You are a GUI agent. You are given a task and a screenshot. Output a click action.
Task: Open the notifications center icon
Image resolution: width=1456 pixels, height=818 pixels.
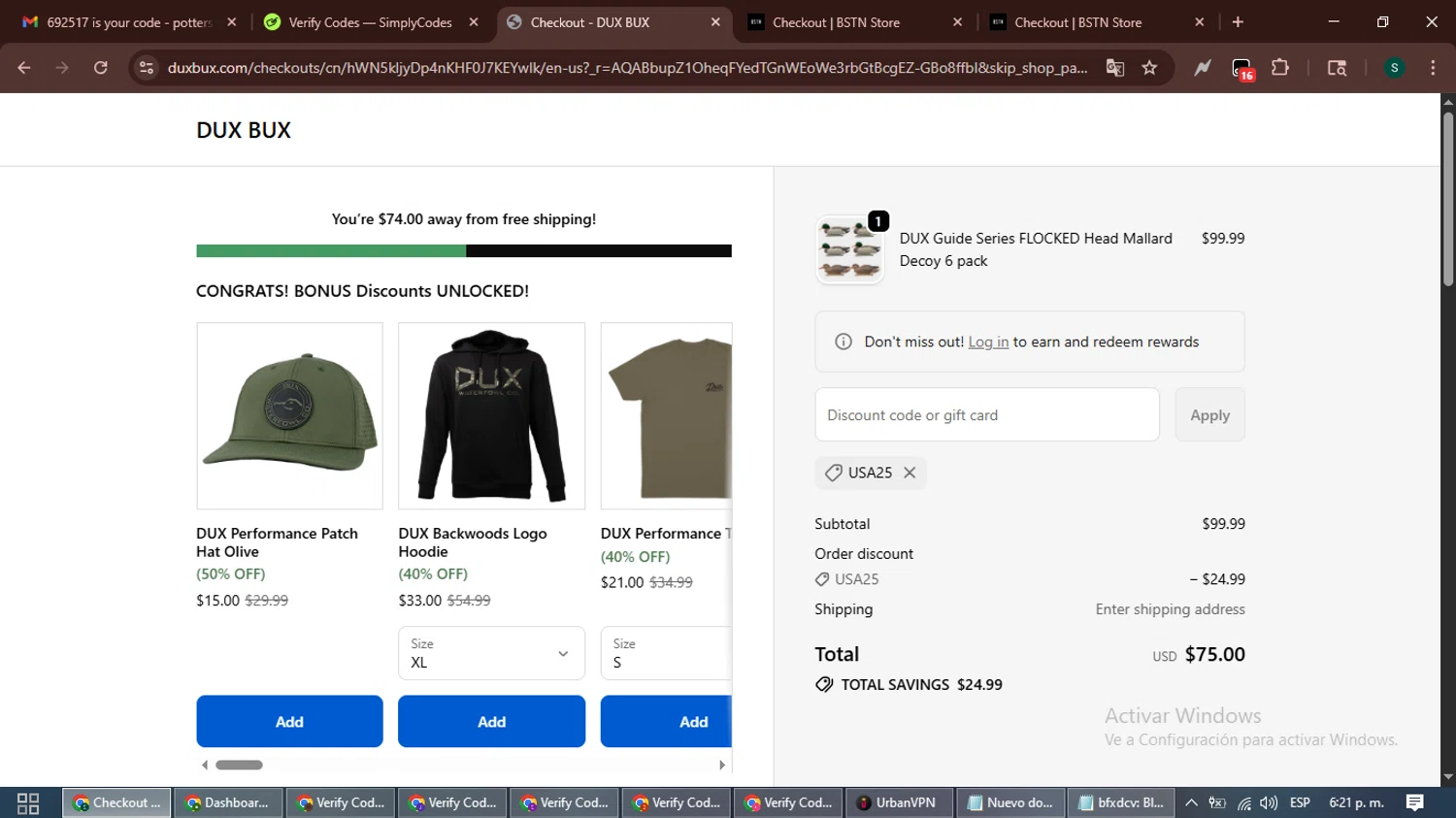pyautogui.click(x=1415, y=802)
